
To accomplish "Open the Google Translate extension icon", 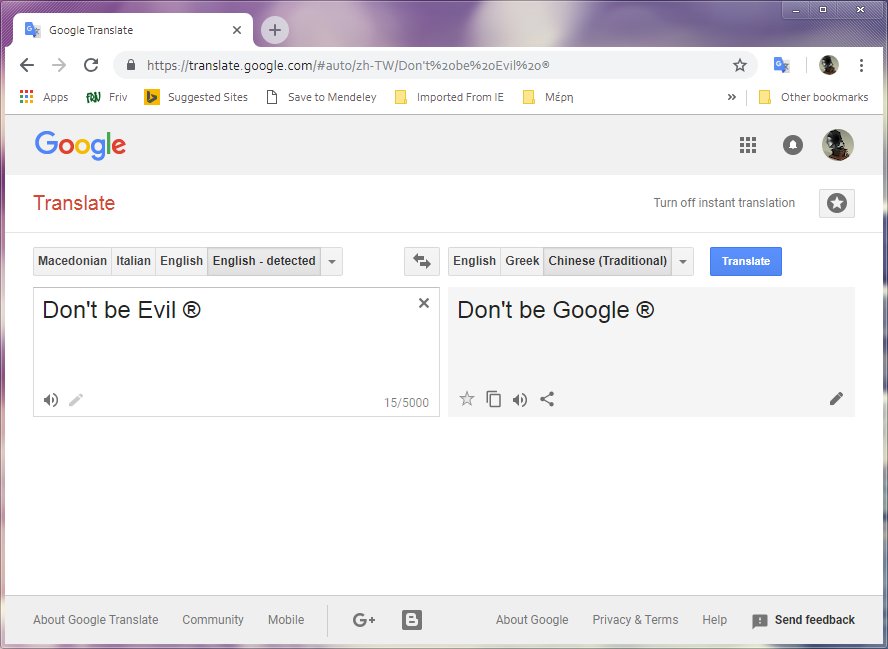I will click(782, 65).
